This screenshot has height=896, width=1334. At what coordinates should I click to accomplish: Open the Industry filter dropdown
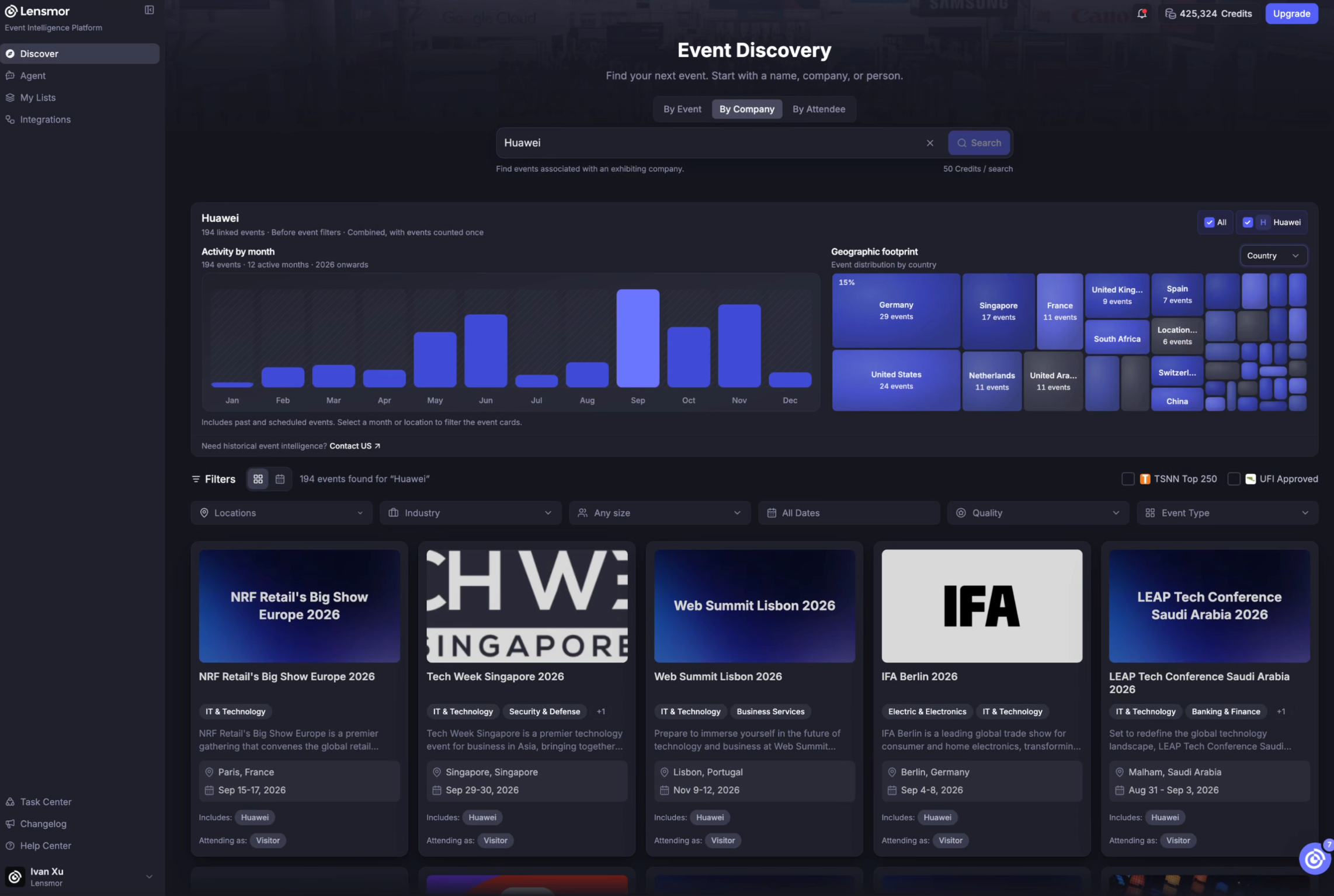[470, 513]
